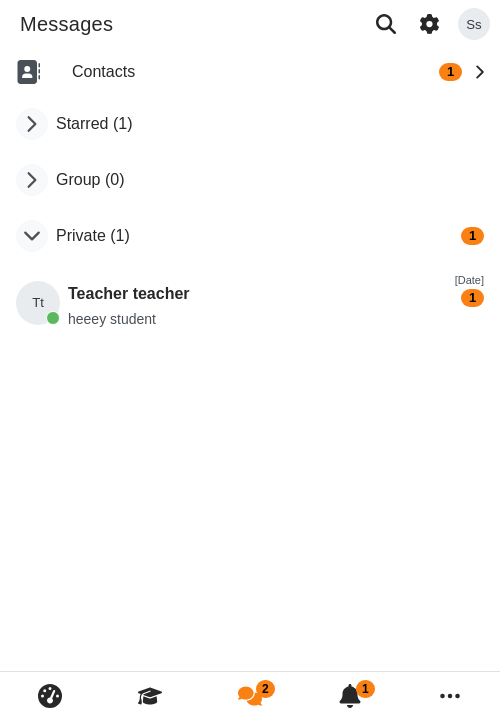Click the Contacts unread requests badge
The image size is (500, 720).
[450, 72]
